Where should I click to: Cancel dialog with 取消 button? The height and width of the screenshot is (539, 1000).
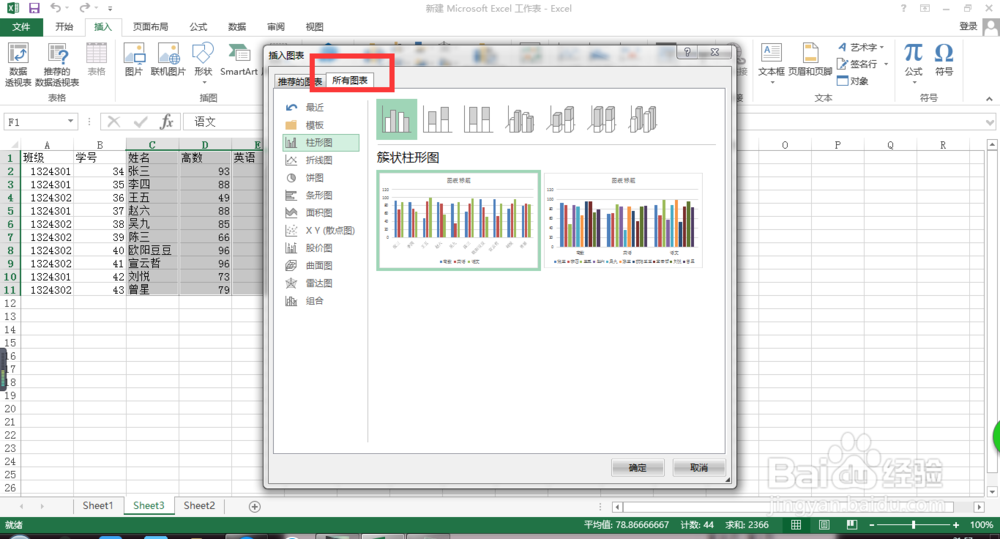click(699, 468)
